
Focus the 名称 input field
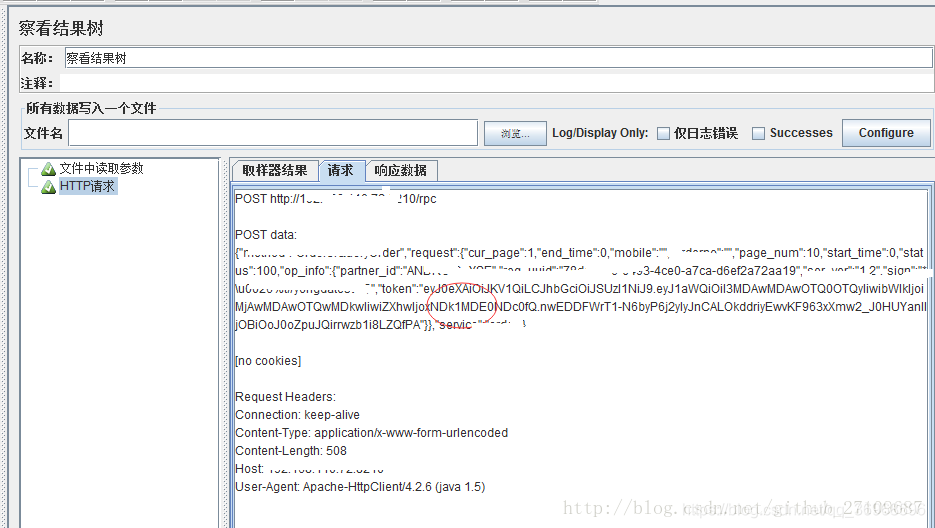click(498, 58)
